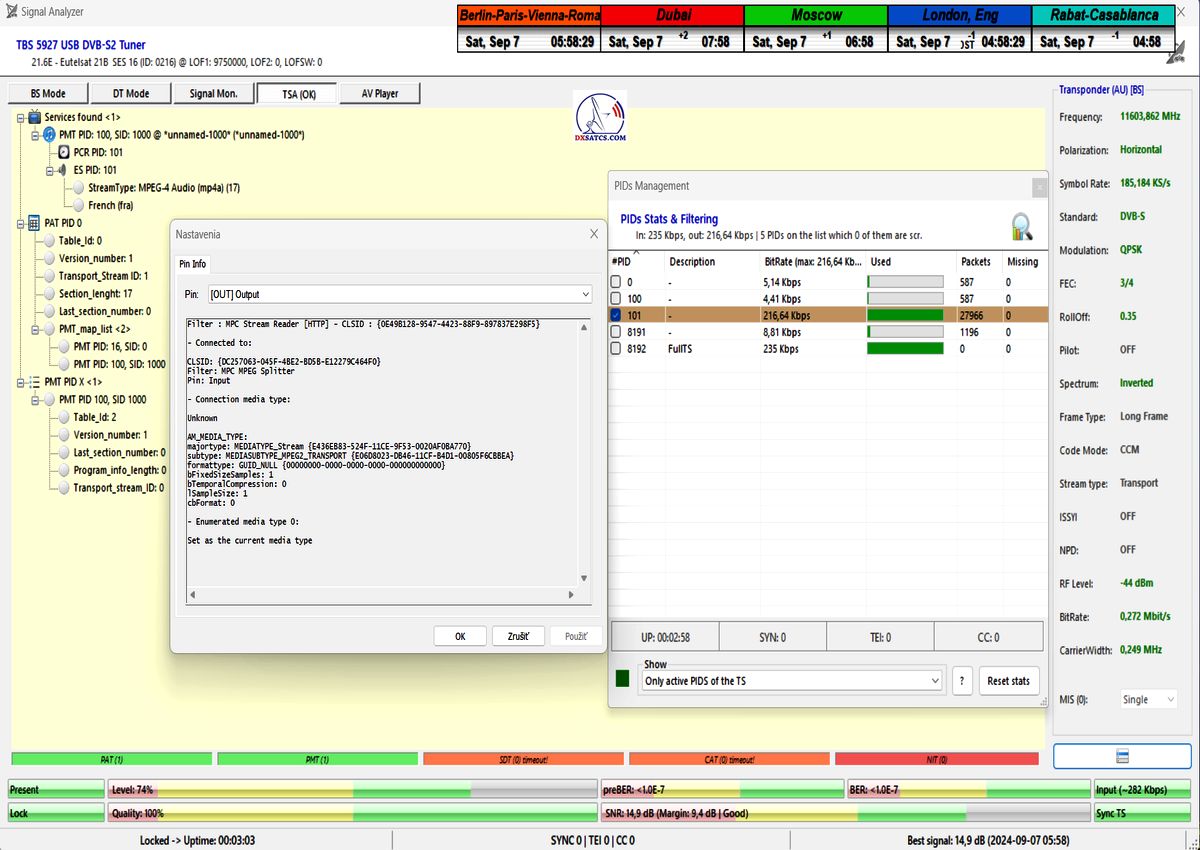Click the table icon next to PAT PID 0
The width and height of the screenshot is (1200, 850).
(34, 224)
